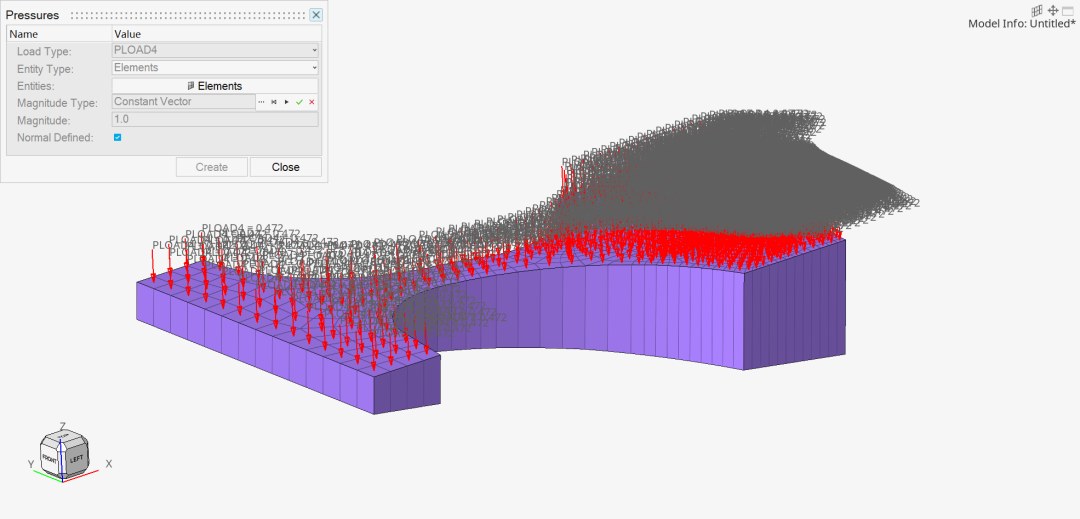Image resolution: width=1080 pixels, height=519 pixels.
Task: Click the Elements entity selector button
Action: pos(216,86)
